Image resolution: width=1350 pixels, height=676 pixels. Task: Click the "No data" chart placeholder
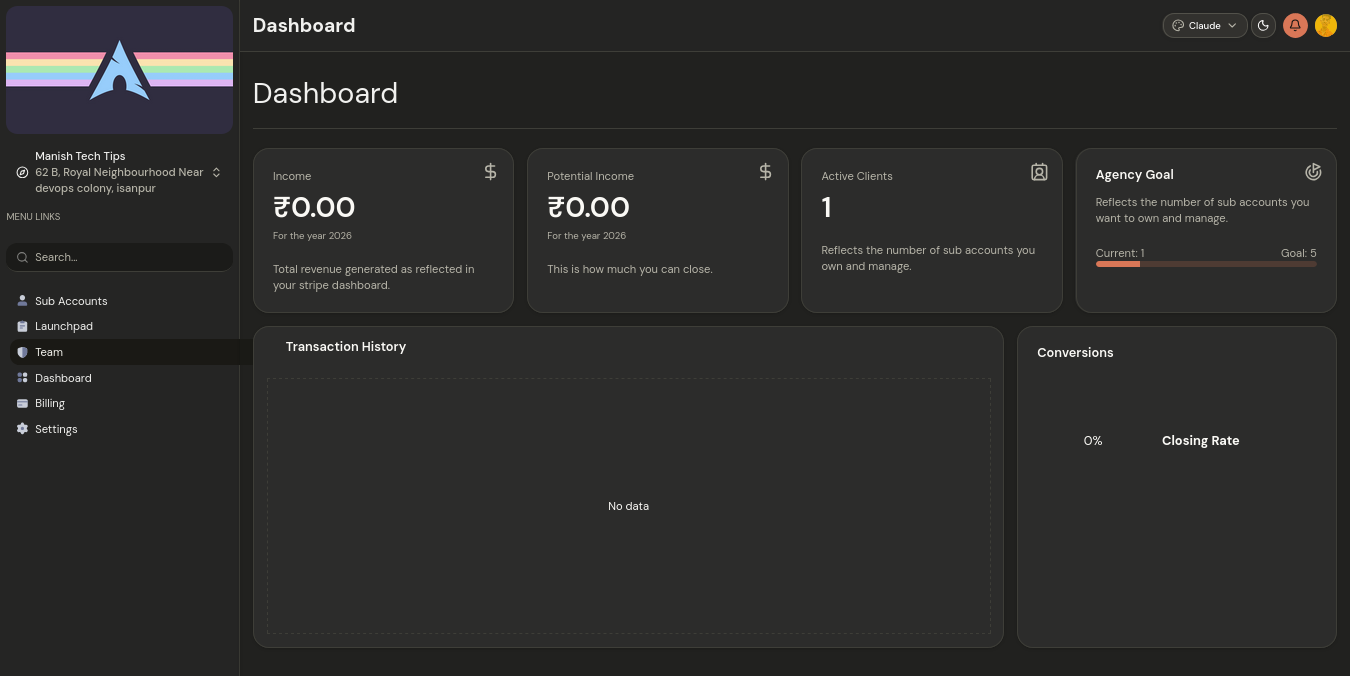click(629, 506)
